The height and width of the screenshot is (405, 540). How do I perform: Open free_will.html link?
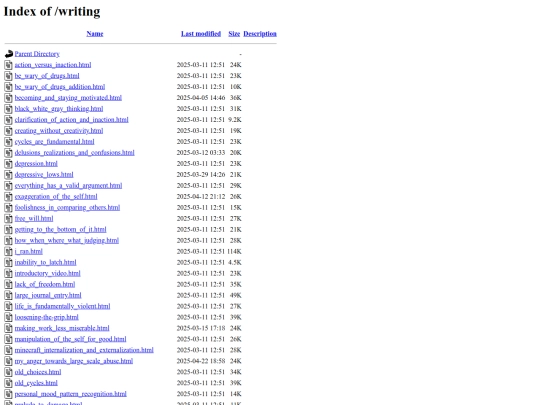(x=34, y=219)
